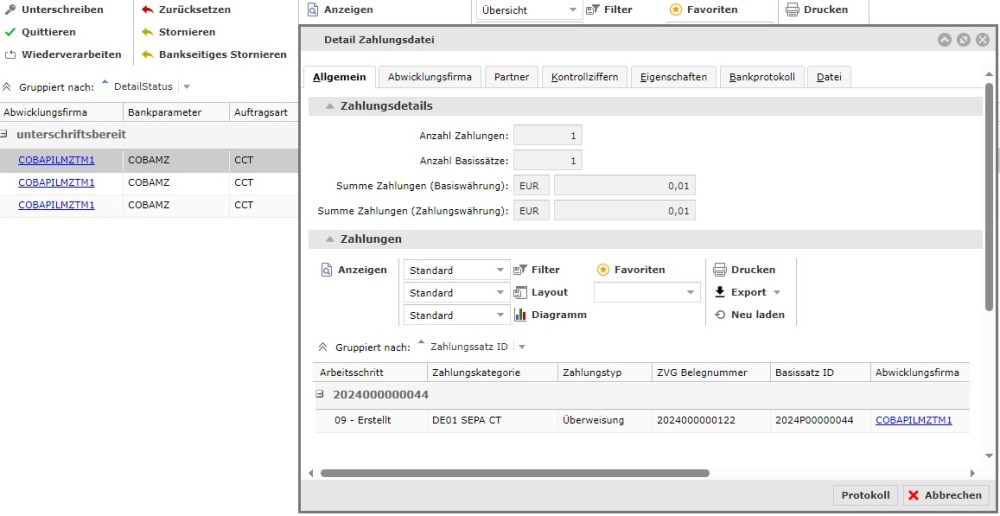This screenshot has height=516, width=1000.
Task: Click Bankseitiges Stornieren button
Action: pos(214,54)
